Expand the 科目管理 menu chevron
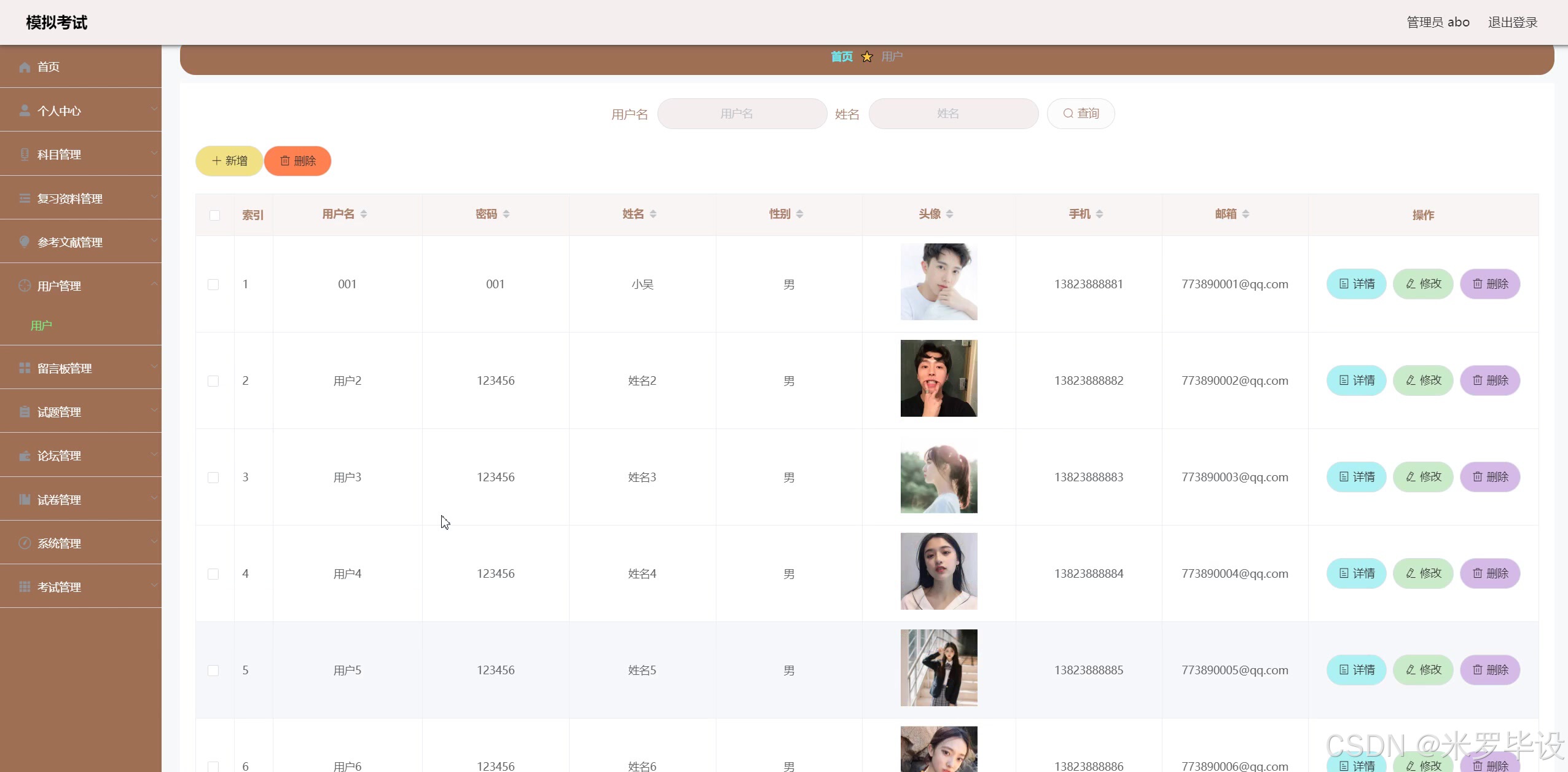Viewport: 1568px width, 772px height. click(x=154, y=153)
